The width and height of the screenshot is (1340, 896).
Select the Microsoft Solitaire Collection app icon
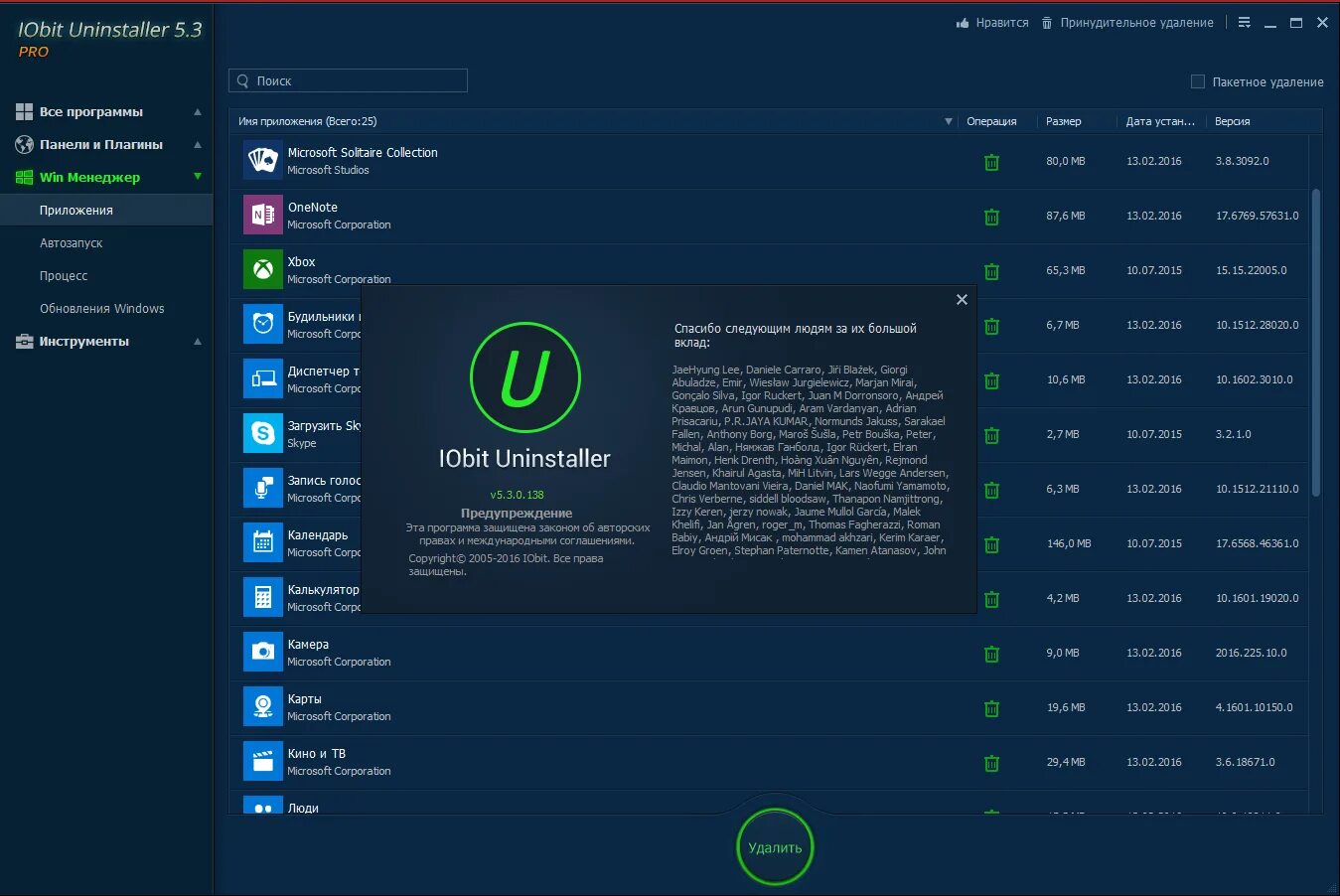coord(263,160)
